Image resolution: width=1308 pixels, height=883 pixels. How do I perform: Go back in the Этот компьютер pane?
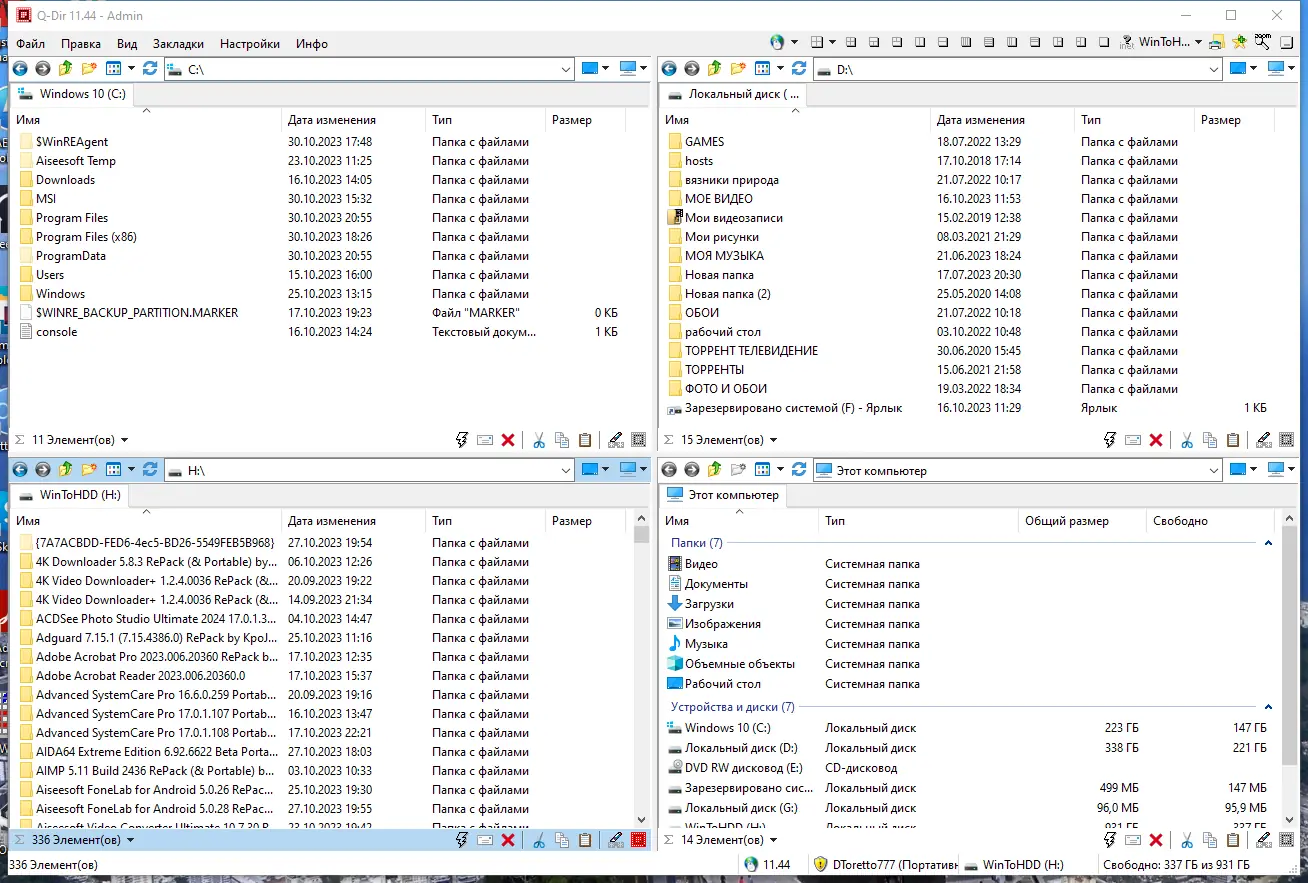(668, 470)
